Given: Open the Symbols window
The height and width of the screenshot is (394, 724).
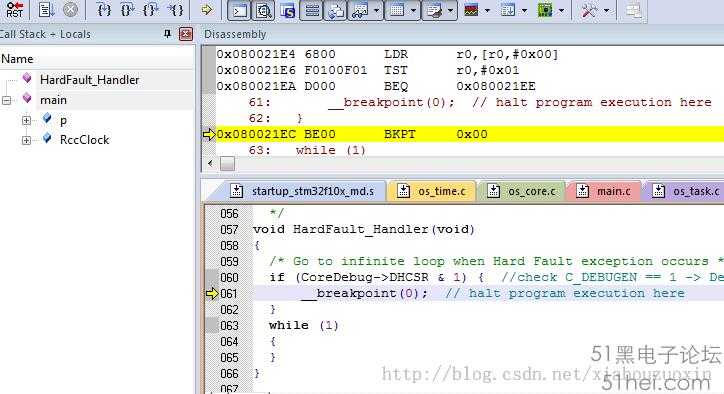Looking at the screenshot, I should click(288, 10).
